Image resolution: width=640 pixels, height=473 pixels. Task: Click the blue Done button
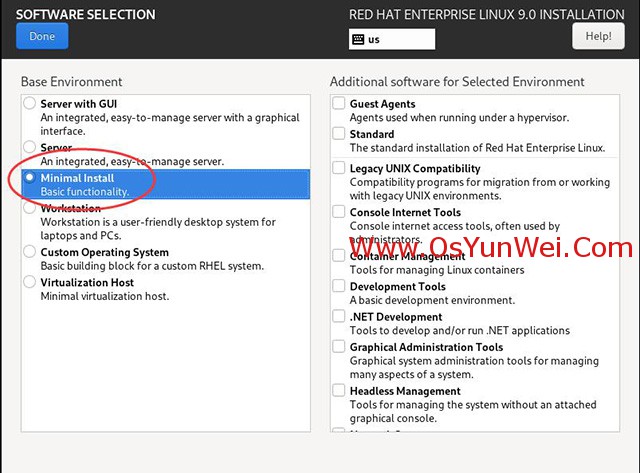click(42, 36)
